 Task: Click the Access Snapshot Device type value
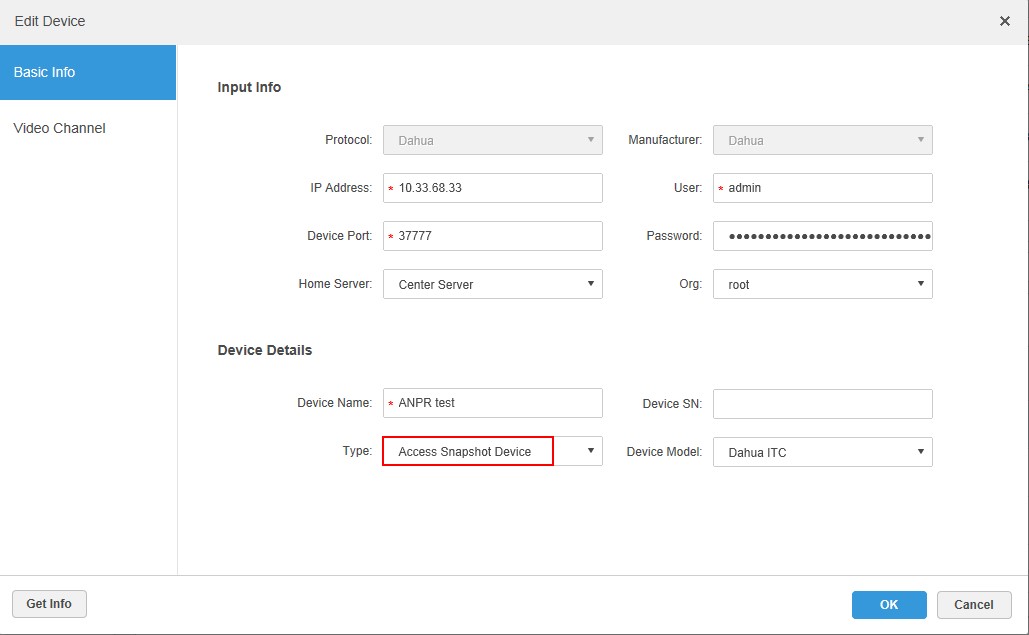tap(467, 452)
